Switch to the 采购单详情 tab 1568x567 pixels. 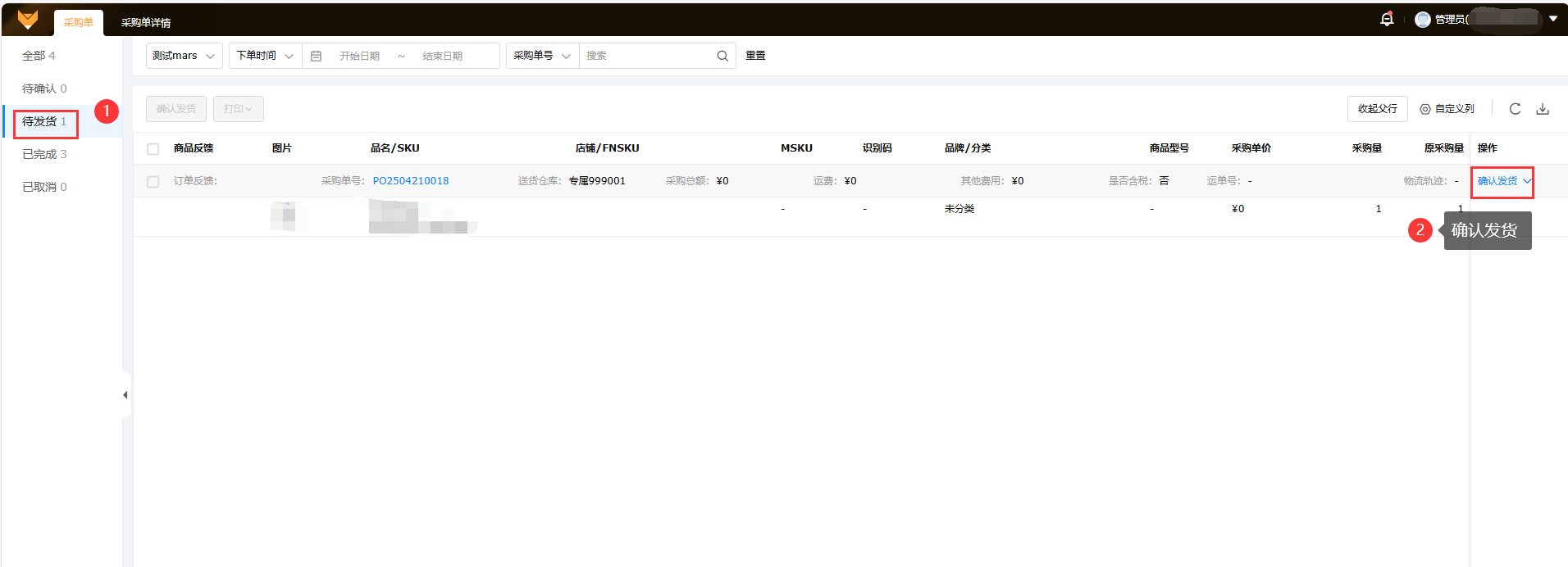coord(146,23)
